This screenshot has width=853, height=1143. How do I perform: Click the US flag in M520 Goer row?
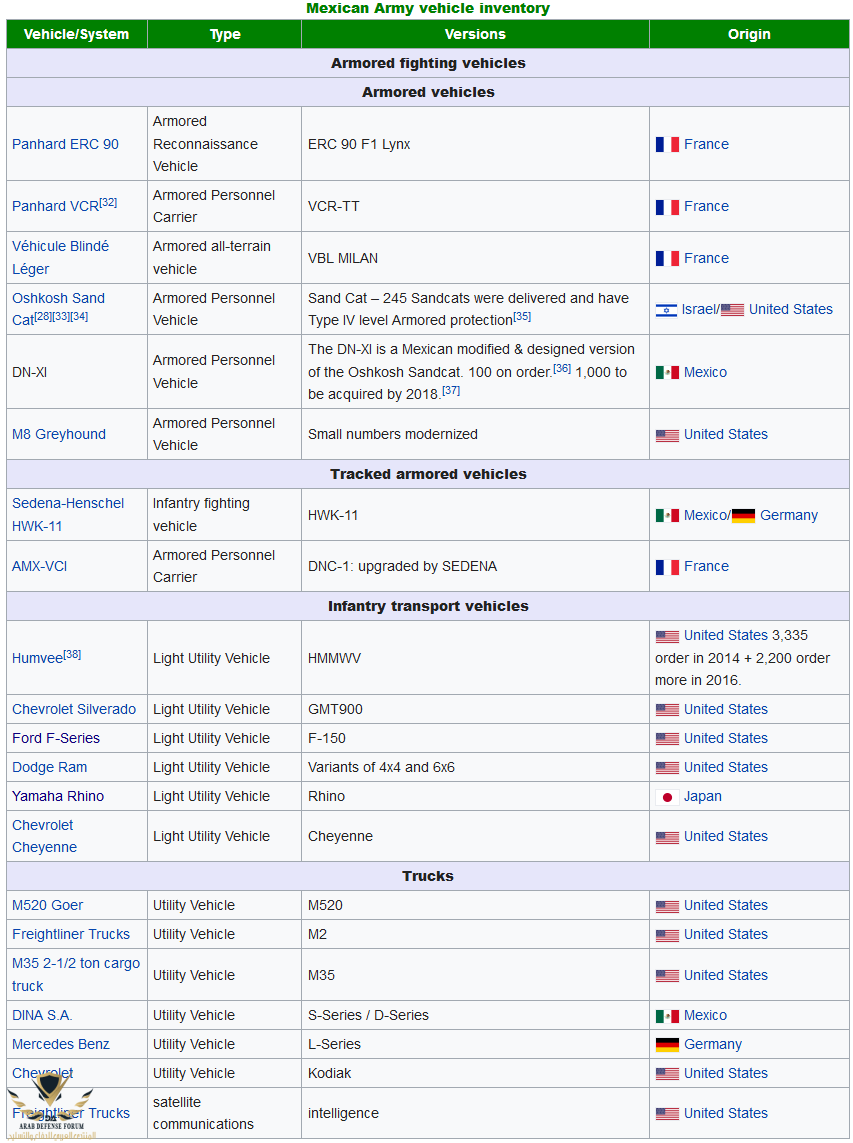coord(667,906)
